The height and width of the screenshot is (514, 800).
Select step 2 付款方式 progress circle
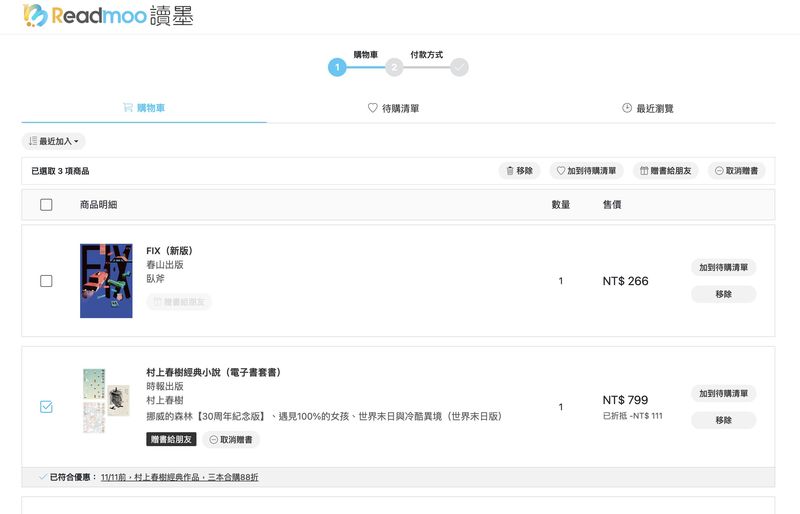(x=394, y=67)
